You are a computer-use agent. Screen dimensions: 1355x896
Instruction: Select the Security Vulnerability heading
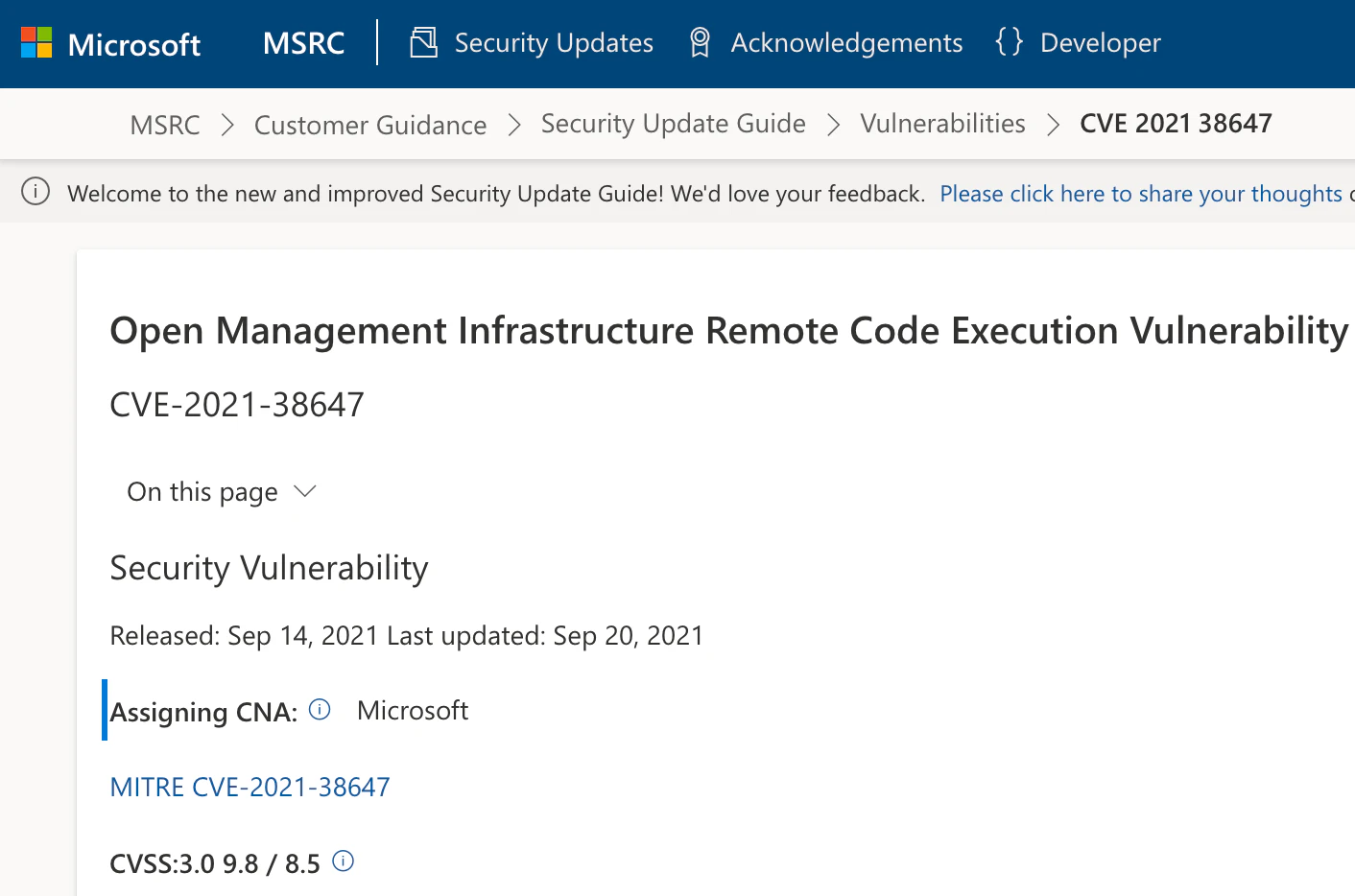(269, 568)
